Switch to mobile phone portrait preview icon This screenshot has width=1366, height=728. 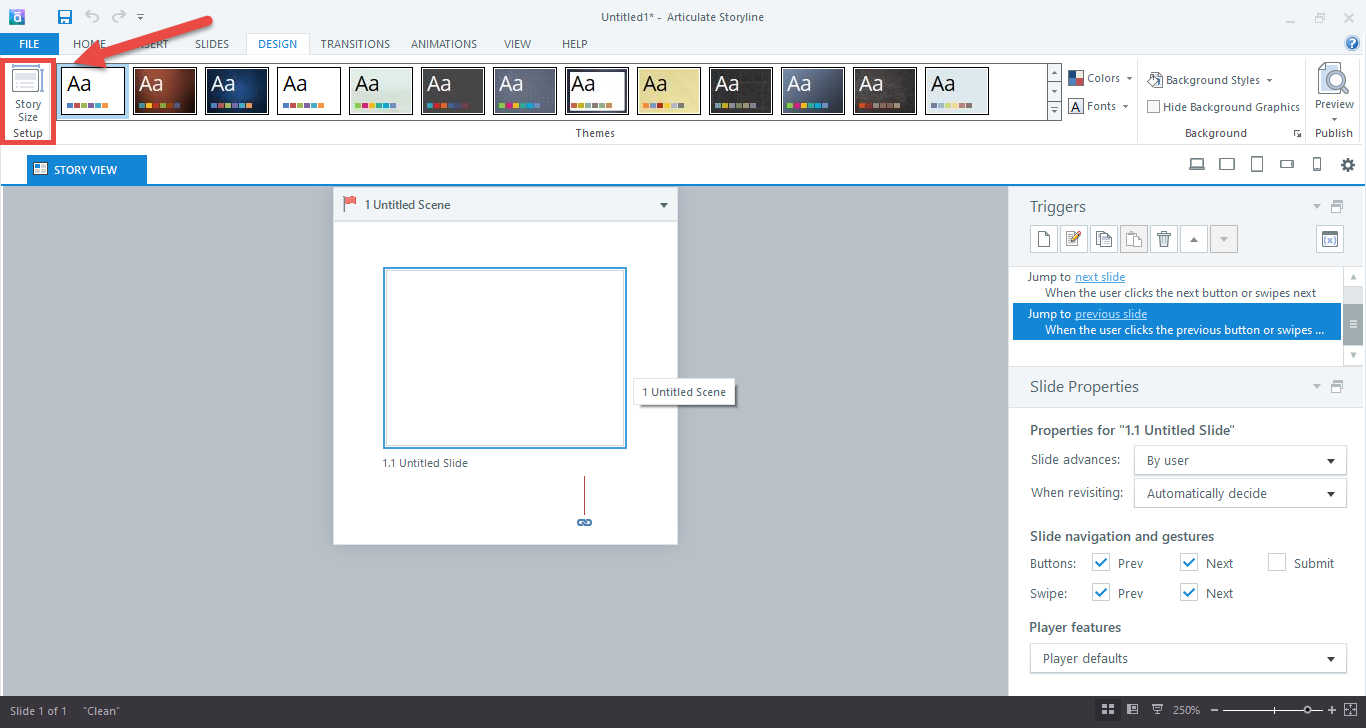pos(1317,165)
